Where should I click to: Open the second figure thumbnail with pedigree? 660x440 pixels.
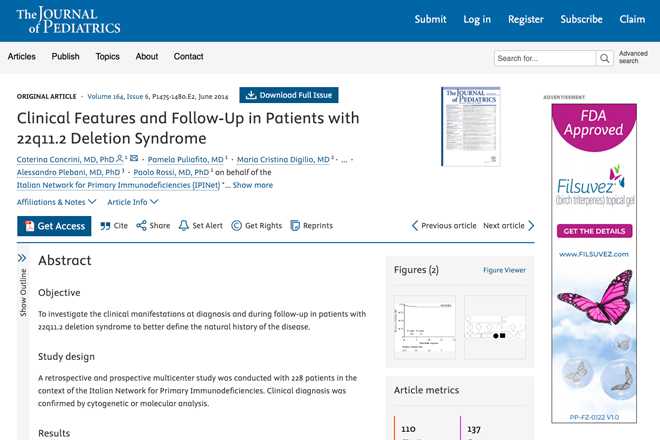point(495,327)
